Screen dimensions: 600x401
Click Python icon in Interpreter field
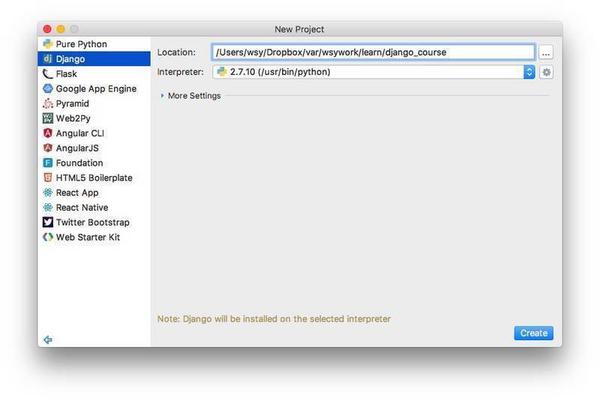click(222, 72)
